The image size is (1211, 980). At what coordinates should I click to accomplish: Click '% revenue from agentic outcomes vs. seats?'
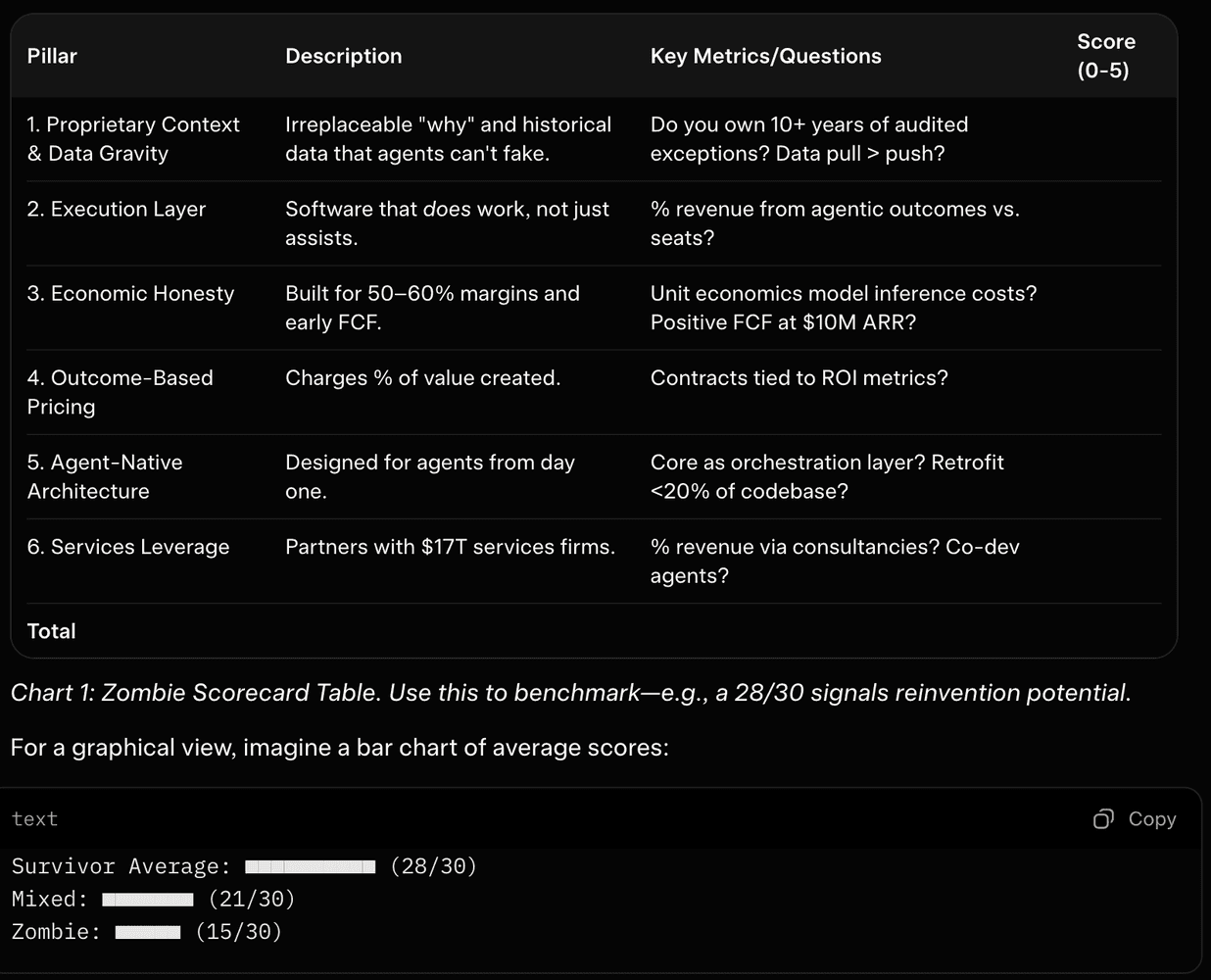pos(835,223)
